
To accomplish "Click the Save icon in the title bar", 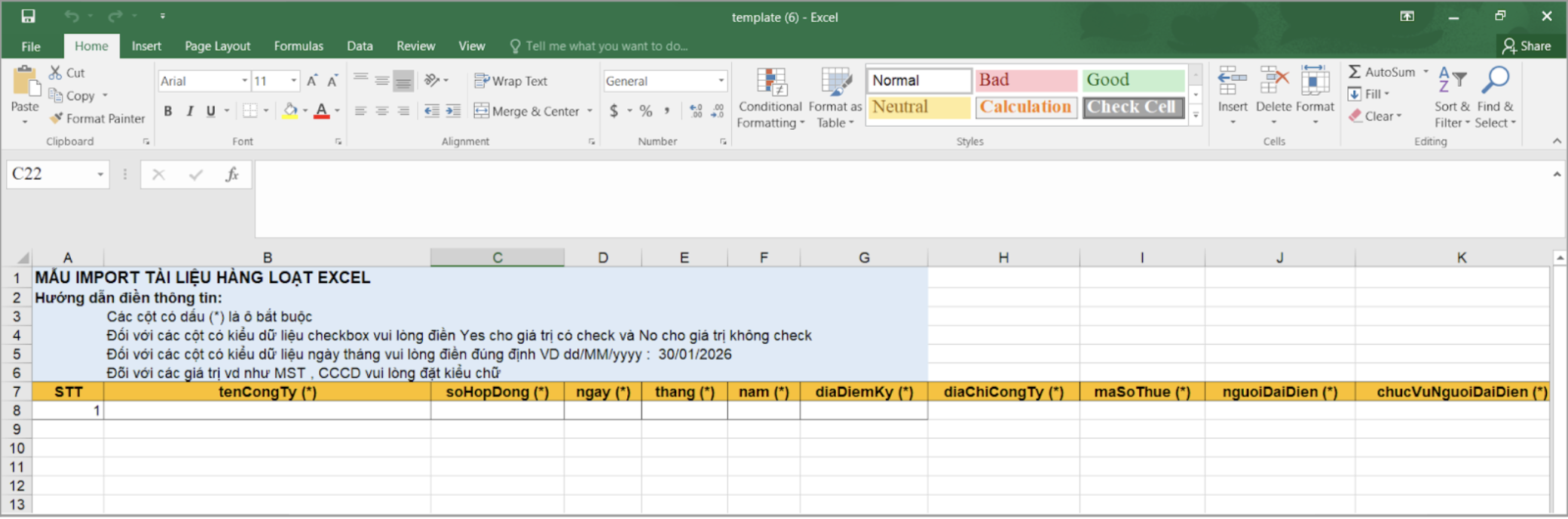I will (28, 16).
